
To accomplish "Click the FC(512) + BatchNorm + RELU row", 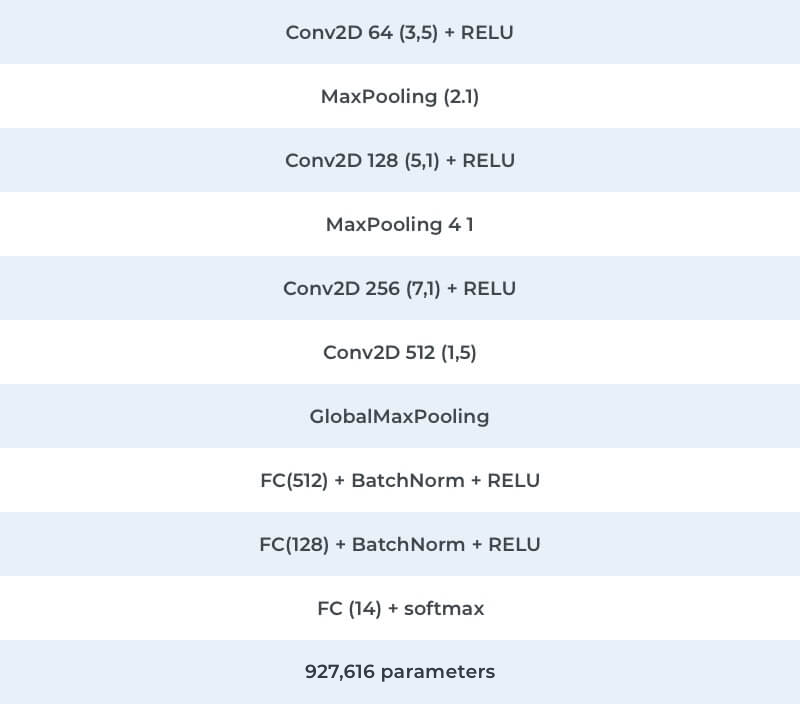I will click(400, 480).
